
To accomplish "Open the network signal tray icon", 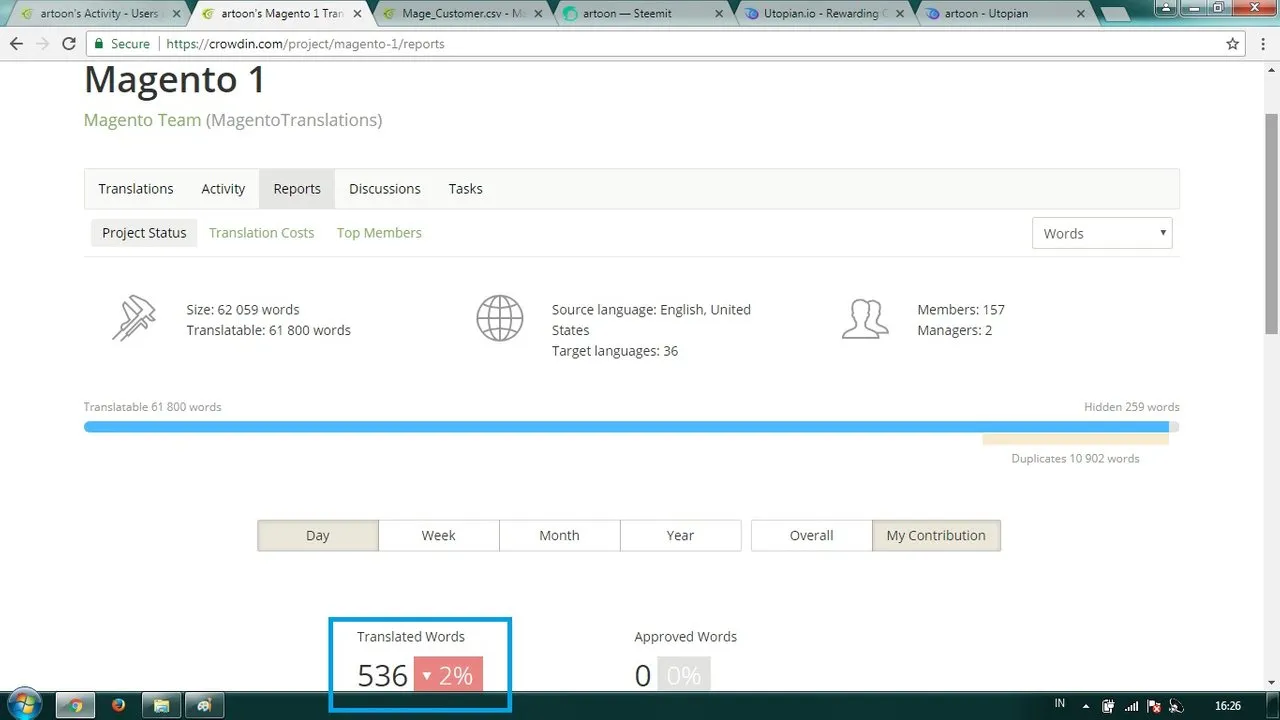I will pyautogui.click(x=1131, y=705).
